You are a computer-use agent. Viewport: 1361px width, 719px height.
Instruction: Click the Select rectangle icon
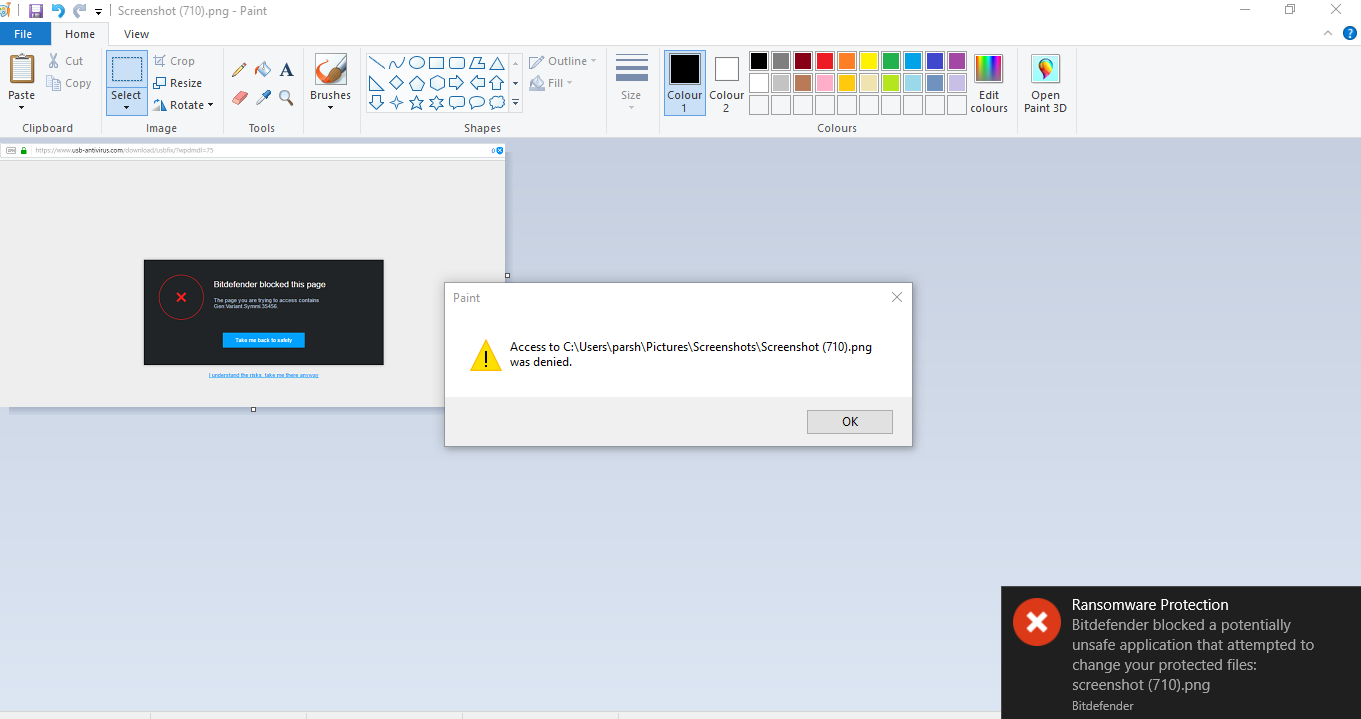pos(126,69)
